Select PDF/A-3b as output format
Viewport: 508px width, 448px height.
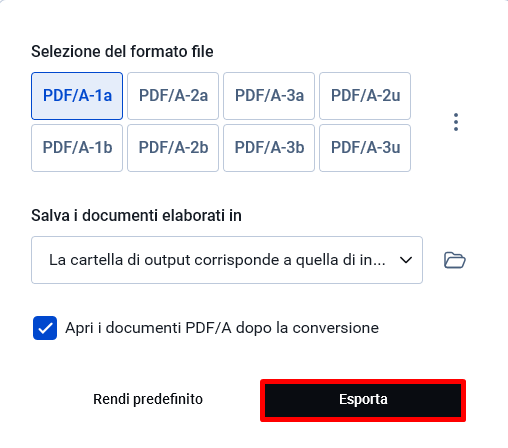click(x=269, y=148)
